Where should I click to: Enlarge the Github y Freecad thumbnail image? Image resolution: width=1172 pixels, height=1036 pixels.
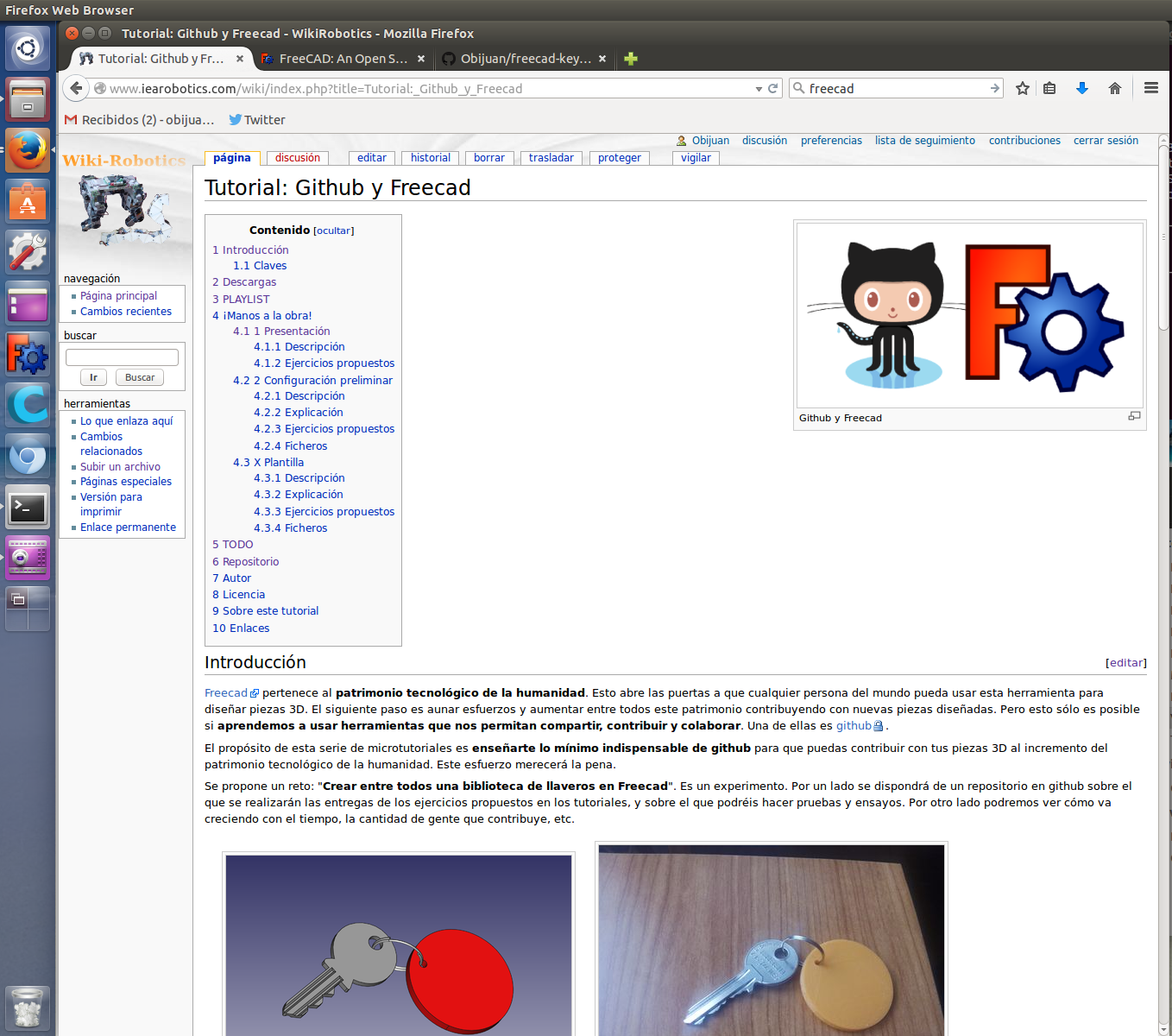[1134, 416]
